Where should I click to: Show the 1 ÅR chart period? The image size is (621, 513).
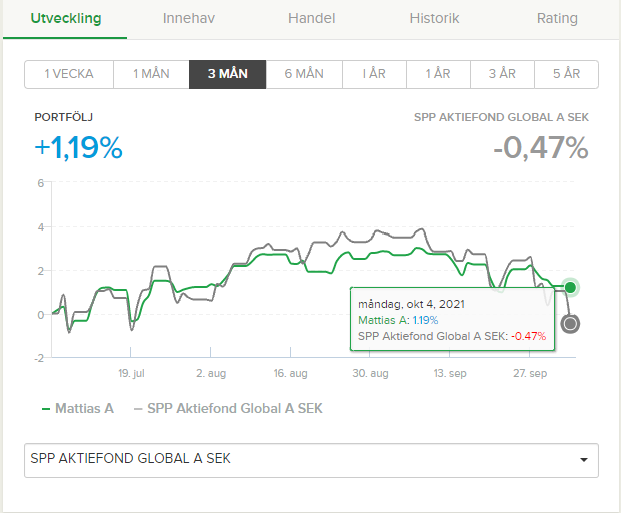click(438, 74)
